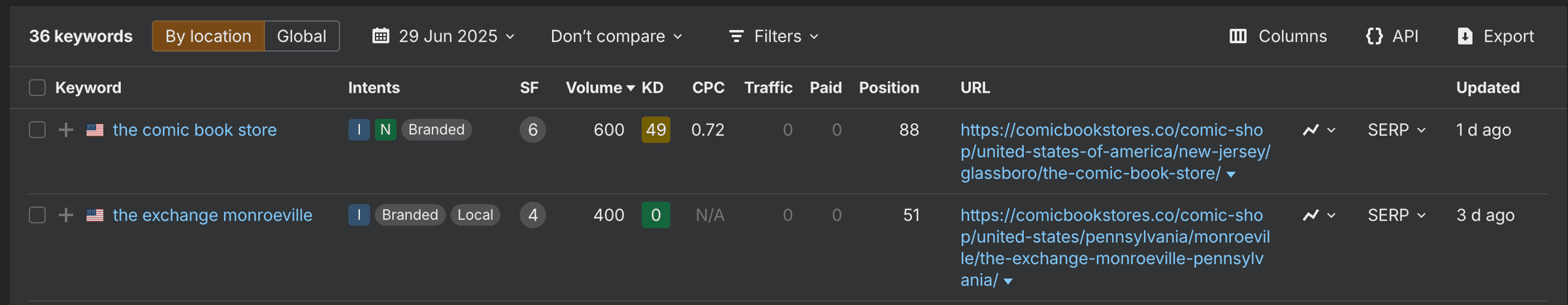Open 'the exchange monroeville' keyword link
Viewport: 1568px width, 305px height.
coord(212,215)
